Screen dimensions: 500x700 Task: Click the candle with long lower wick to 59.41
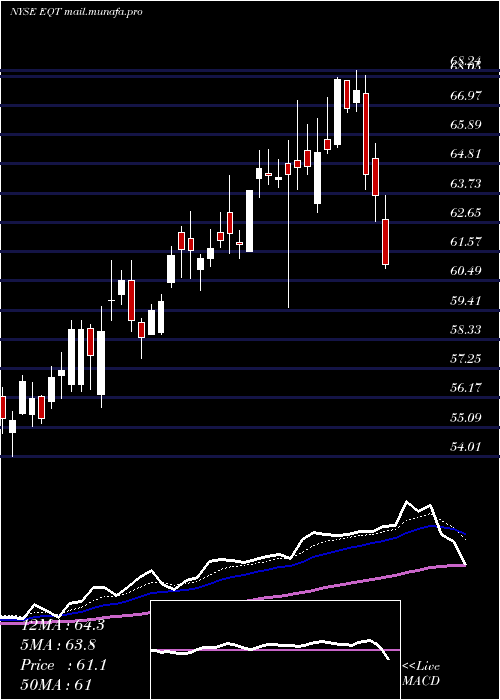(288, 224)
